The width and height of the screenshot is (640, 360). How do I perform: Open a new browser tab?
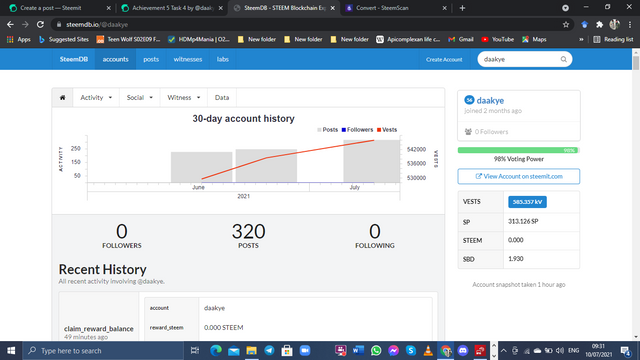tap(462, 8)
